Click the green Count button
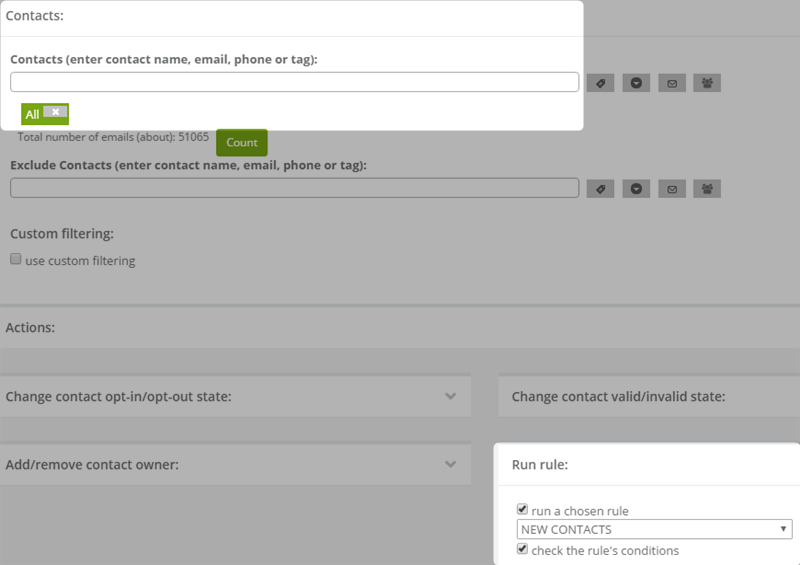Screen dimensions: 800x565 (x=242, y=142)
